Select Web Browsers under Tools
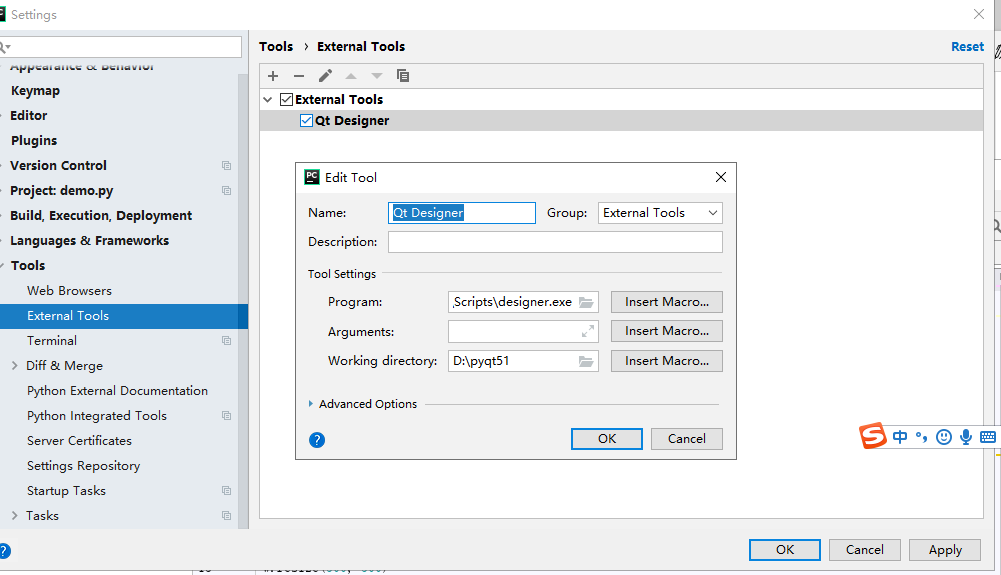 69,291
